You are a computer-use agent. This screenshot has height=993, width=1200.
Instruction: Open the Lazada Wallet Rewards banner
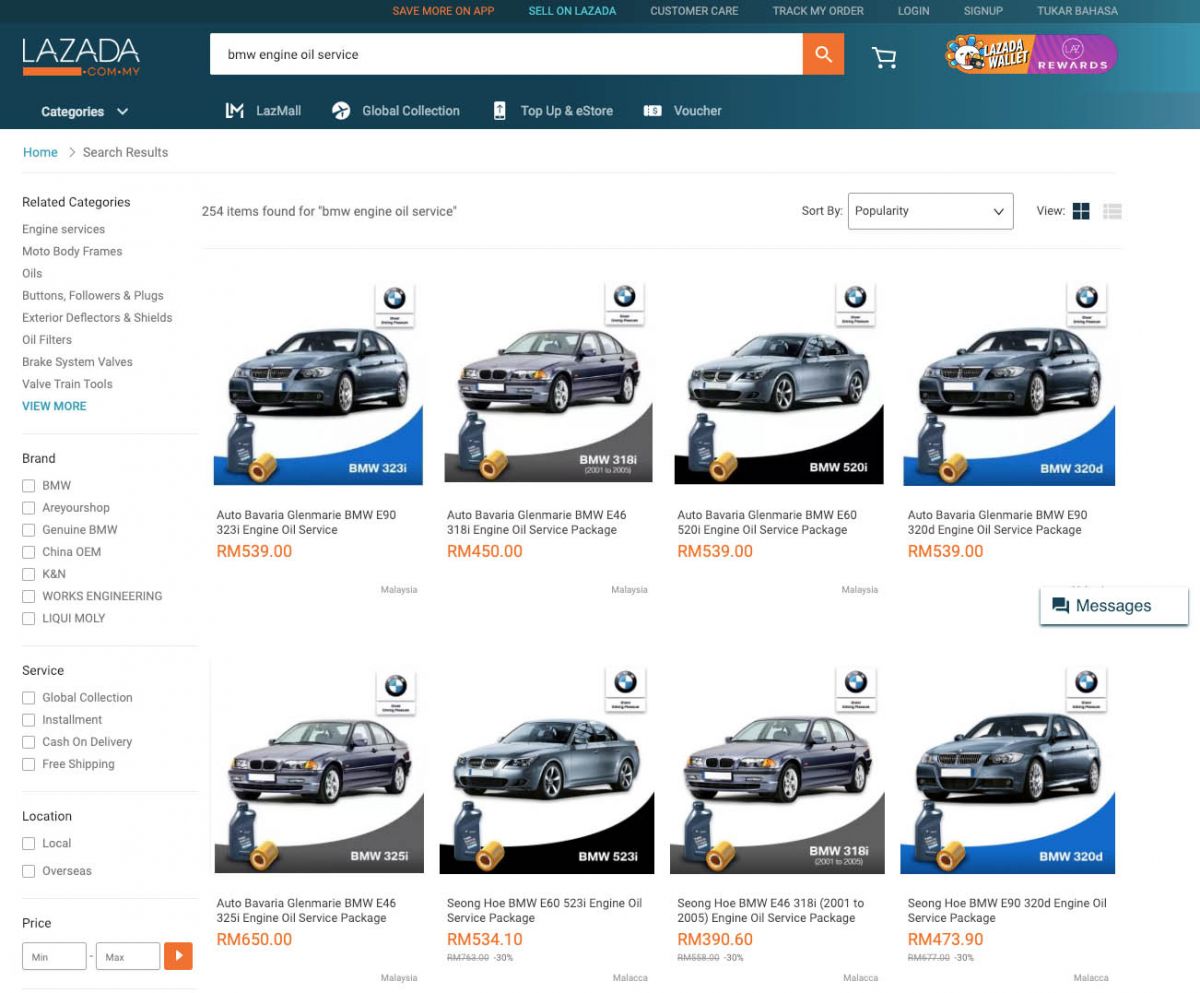pos(1031,54)
